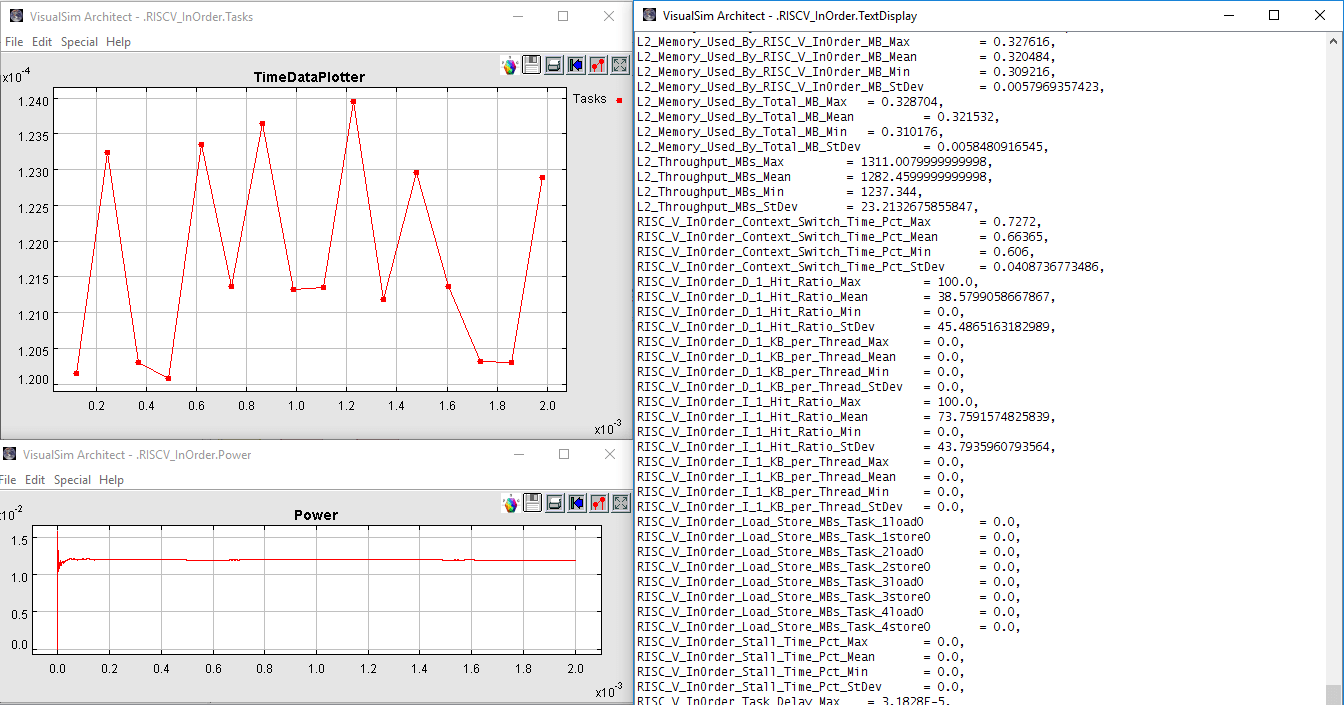The height and width of the screenshot is (705, 1344).
Task: Open the Help menu in the Power window
Action: click(x=112, y=480)
